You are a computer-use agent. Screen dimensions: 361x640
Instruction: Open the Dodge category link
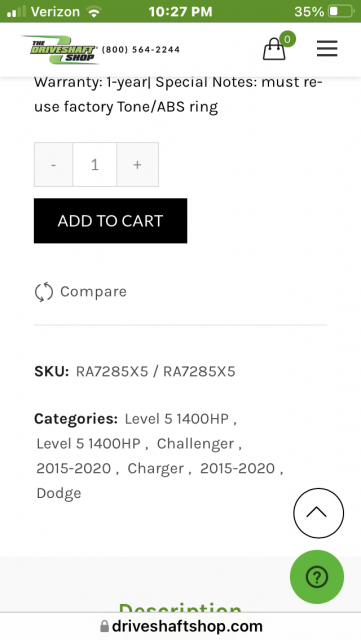point(59,493)
